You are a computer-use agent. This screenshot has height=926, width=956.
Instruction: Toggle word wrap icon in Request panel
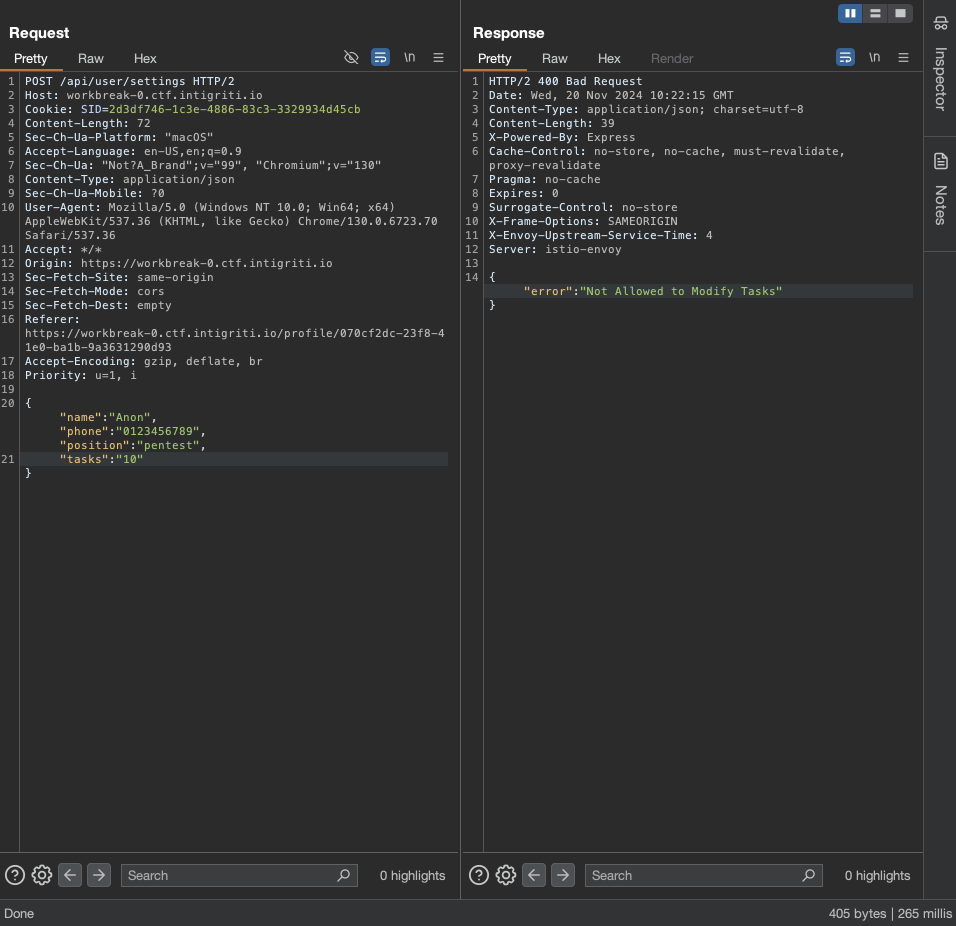tap(380, 58)
